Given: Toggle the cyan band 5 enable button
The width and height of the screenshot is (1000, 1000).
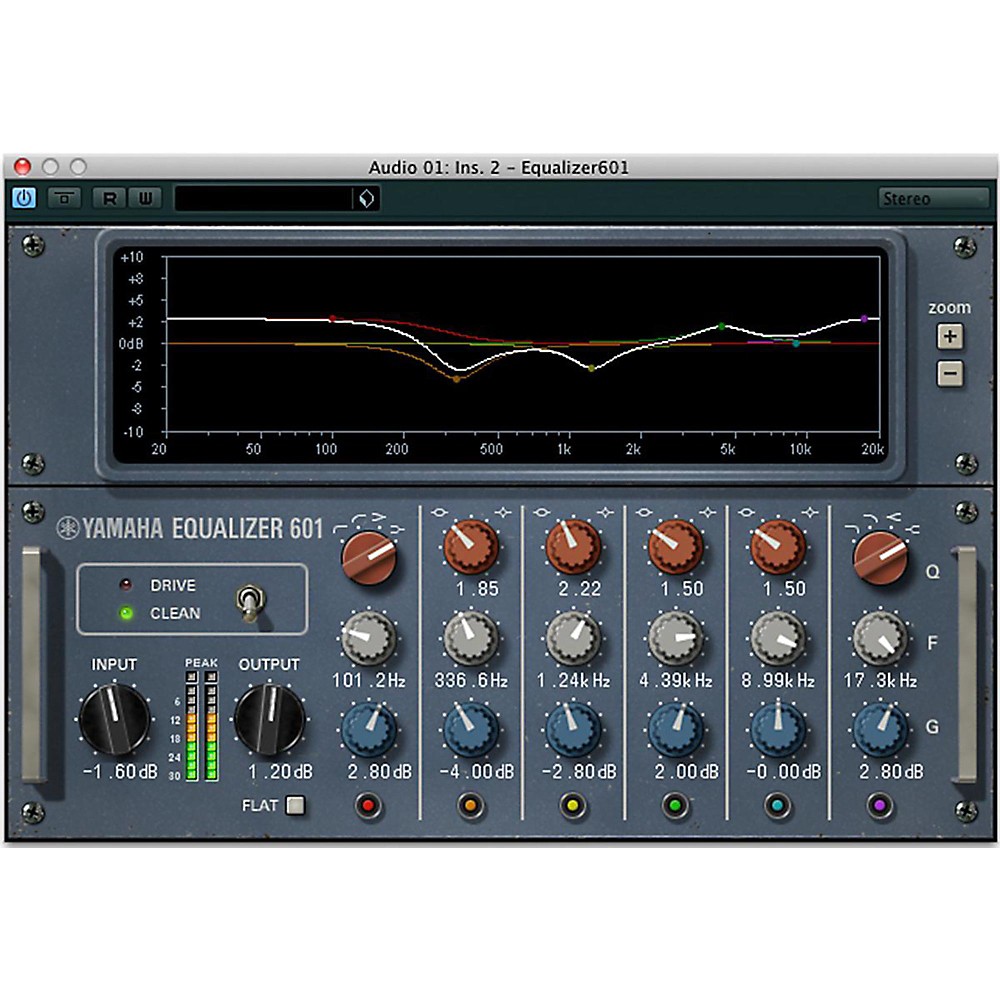Looking at the screenshot, I should coord(777,805).
